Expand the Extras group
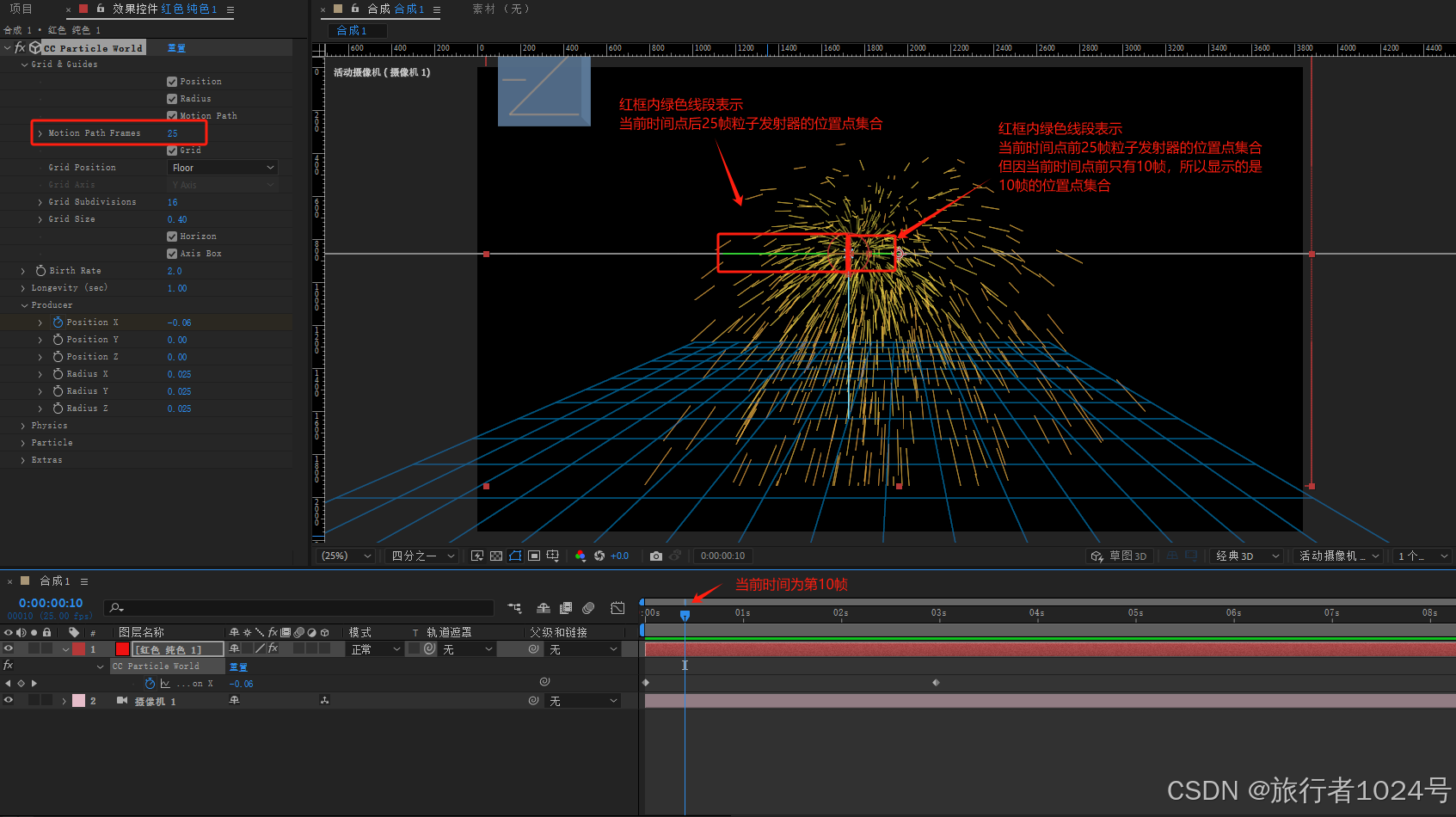The height and width of the screenshot is (817, 1456). 23,460
